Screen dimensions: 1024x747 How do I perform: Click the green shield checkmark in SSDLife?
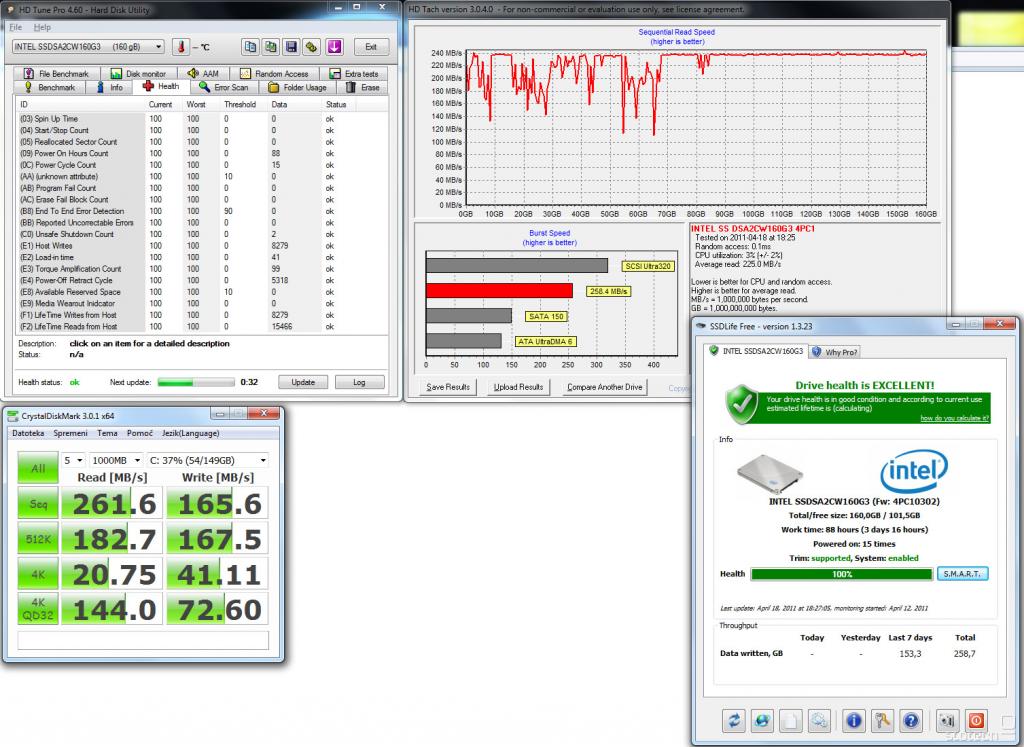(x=742, y=404)
